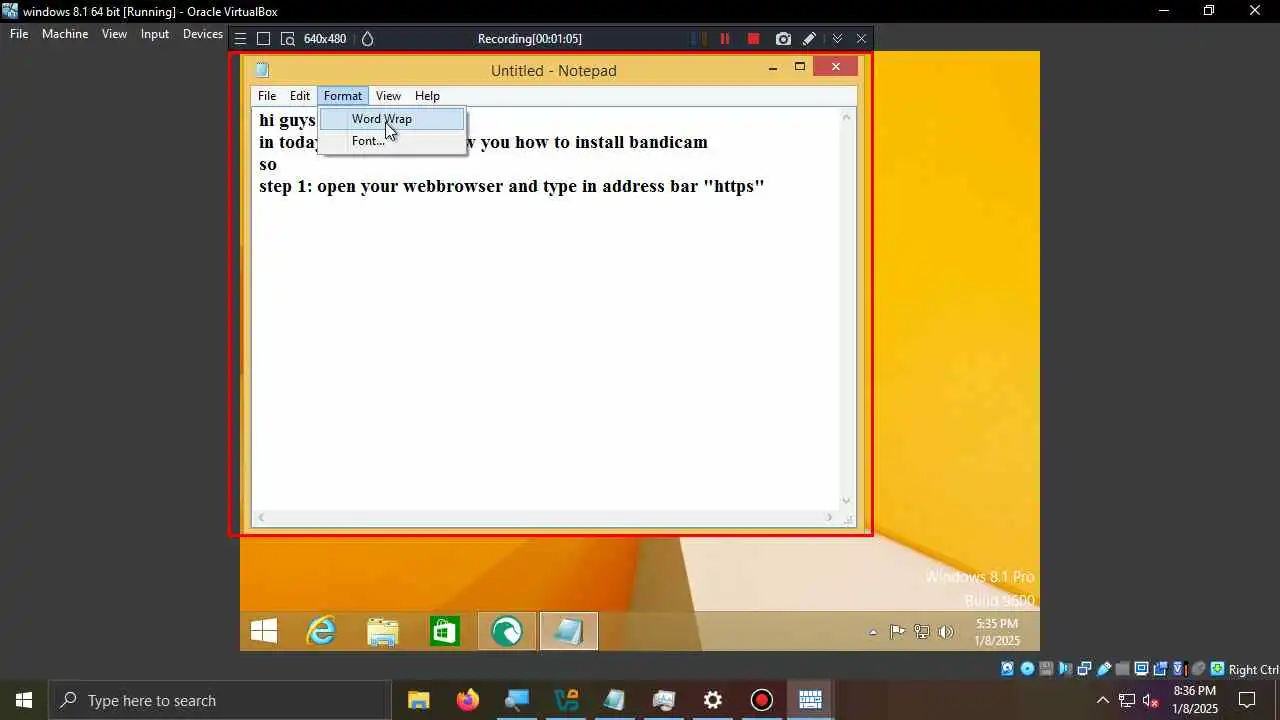Screen dimensions: 1280x720
Task: Launch Internet Explorer from the guest taskbar
Action: click(321, 632)
